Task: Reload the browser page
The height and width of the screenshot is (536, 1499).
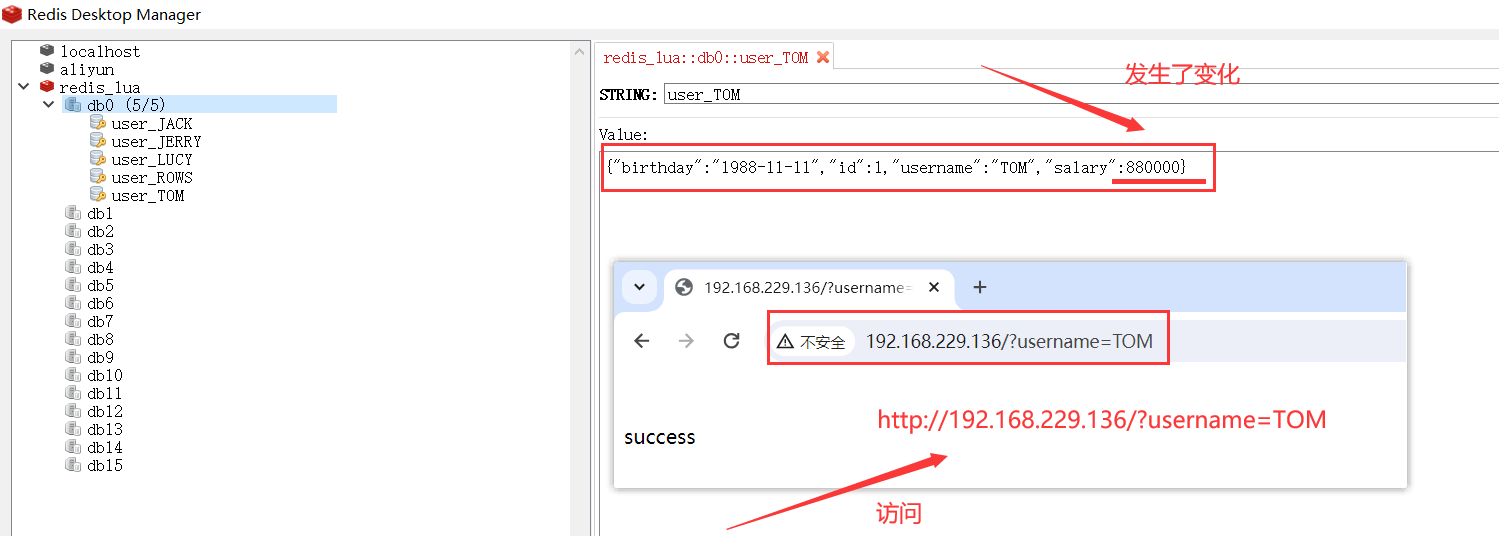Action: (x=732, y=341)
